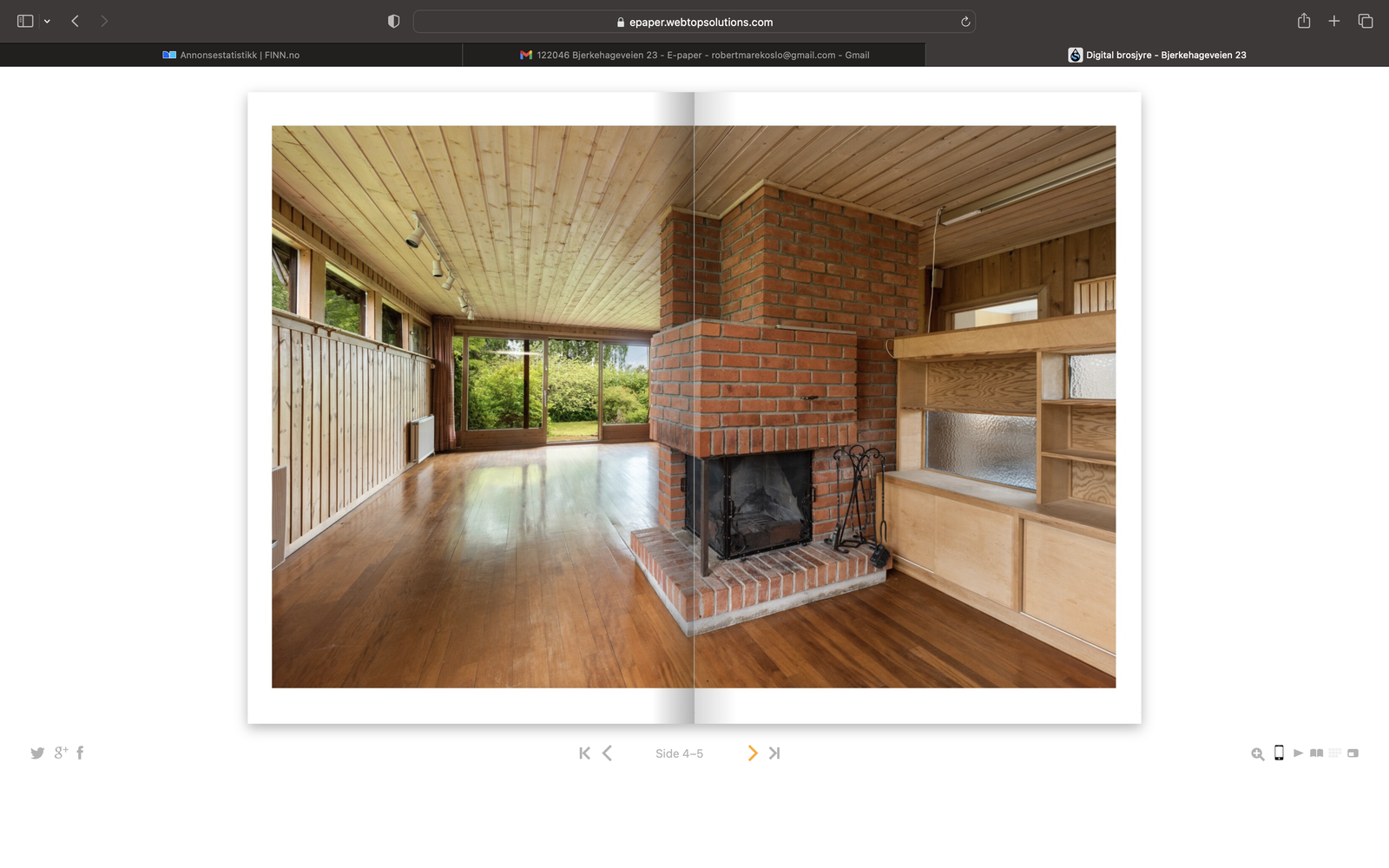1389x868 pixels.
Task: Go forward in browser history
Action: click(104, 21)
